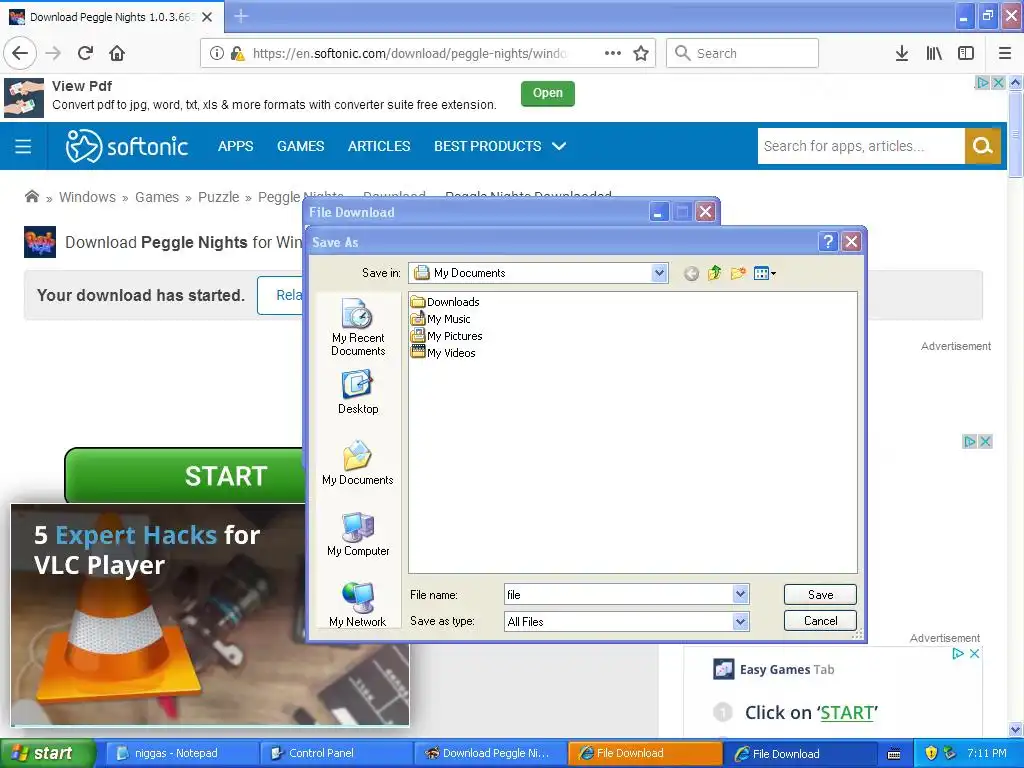Viewport: 1024px width, 768px height.
Task: Select the My Videos folder
Action: coord(443,353)
